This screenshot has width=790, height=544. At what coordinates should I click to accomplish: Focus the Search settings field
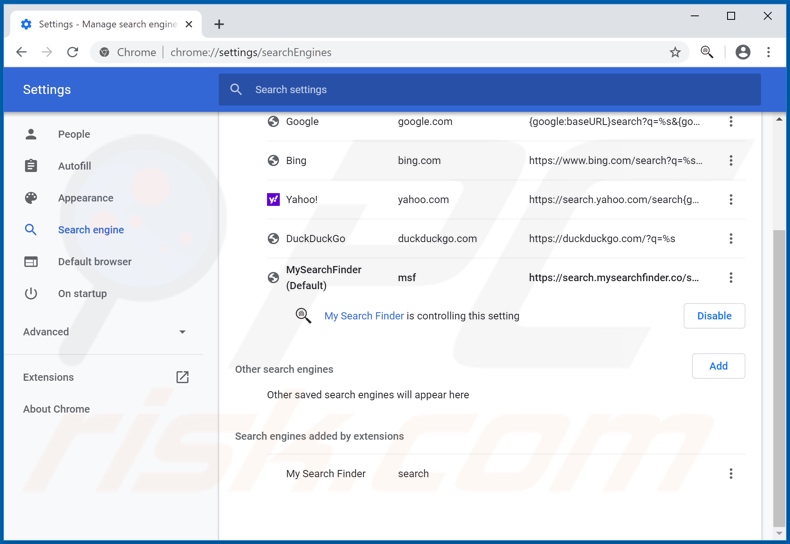pyautogui.click(x=489, y=89)
